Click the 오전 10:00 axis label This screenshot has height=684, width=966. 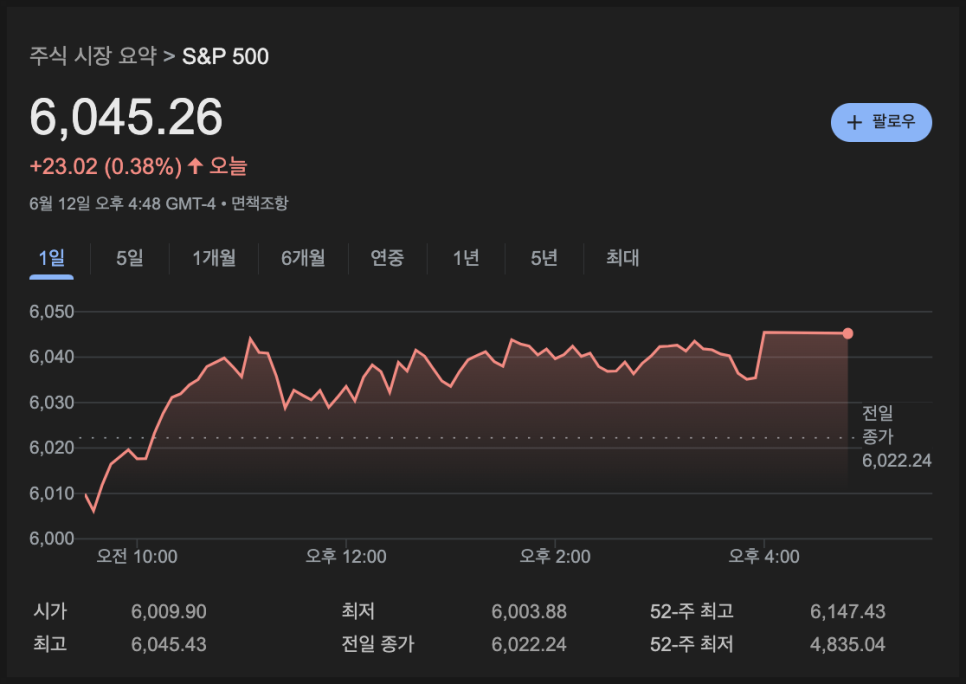pyautogui.click(x=137, y=556)
